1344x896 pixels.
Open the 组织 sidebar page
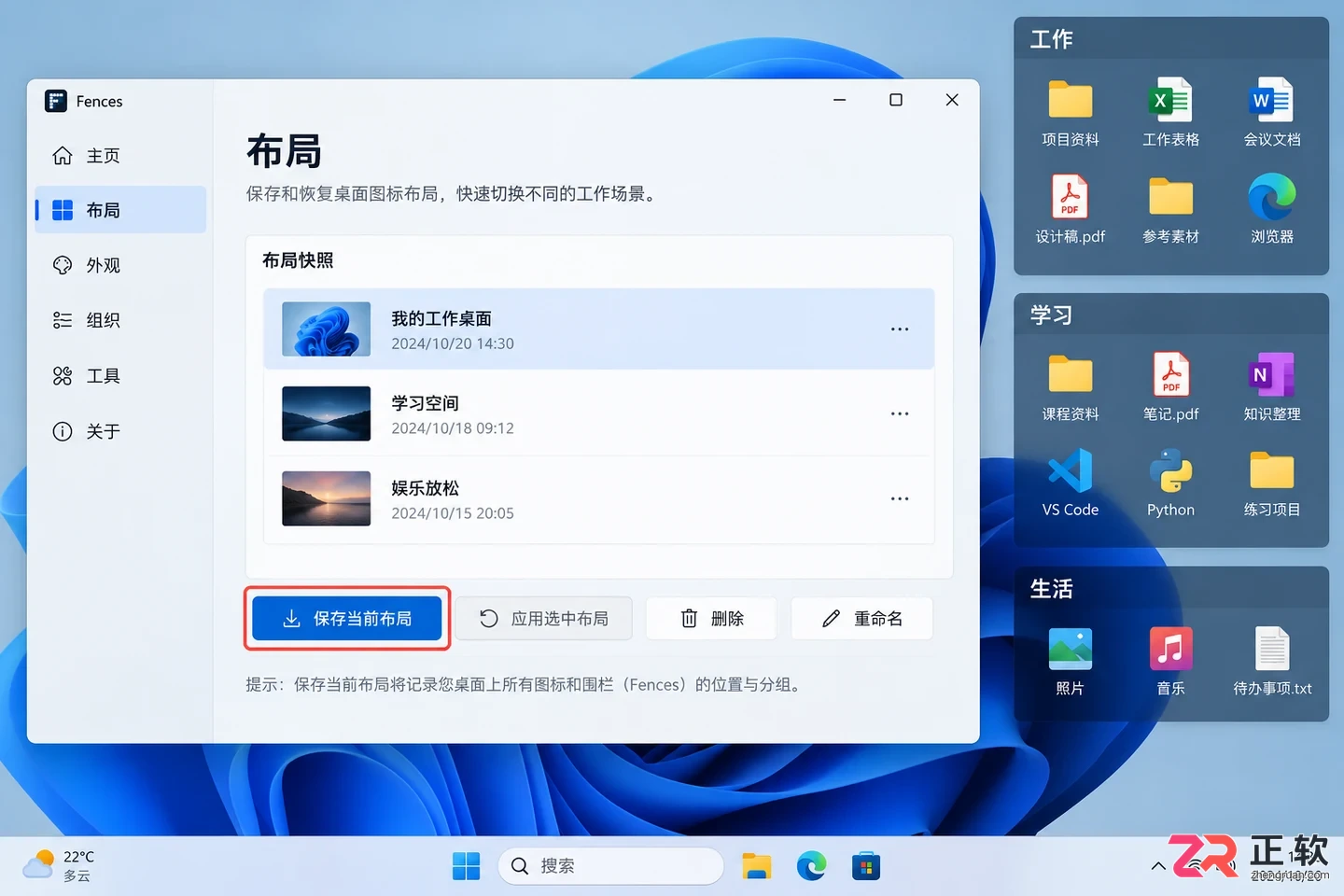point(120,320)
